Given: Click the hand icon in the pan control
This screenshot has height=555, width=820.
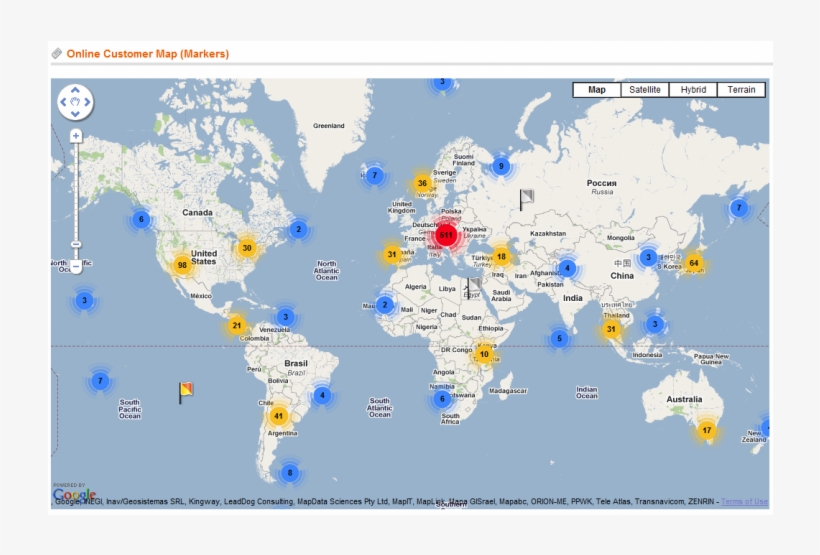Looking at the screenshot, I should pyautogui.click(x=75, y=102).
